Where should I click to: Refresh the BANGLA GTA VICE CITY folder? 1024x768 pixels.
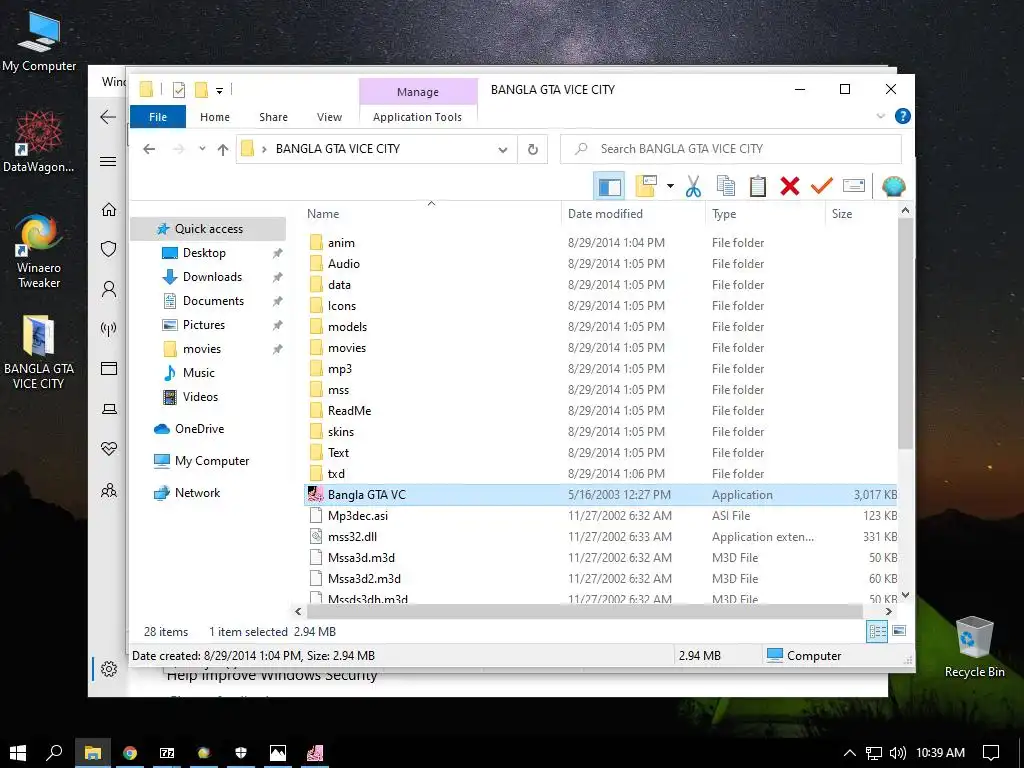[533, 150]
